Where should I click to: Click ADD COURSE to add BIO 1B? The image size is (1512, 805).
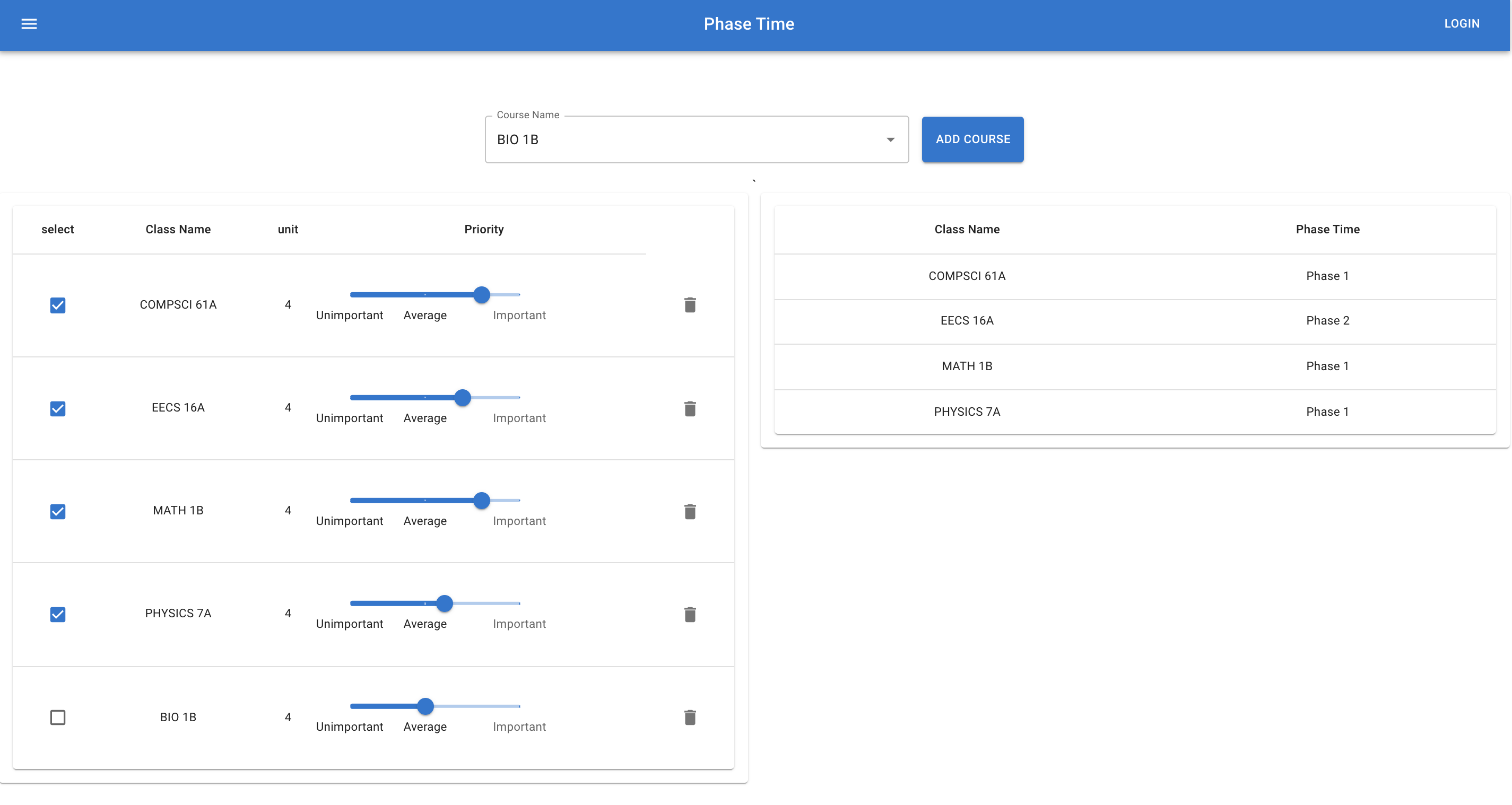pyautogui.click(x=972, y=139)
